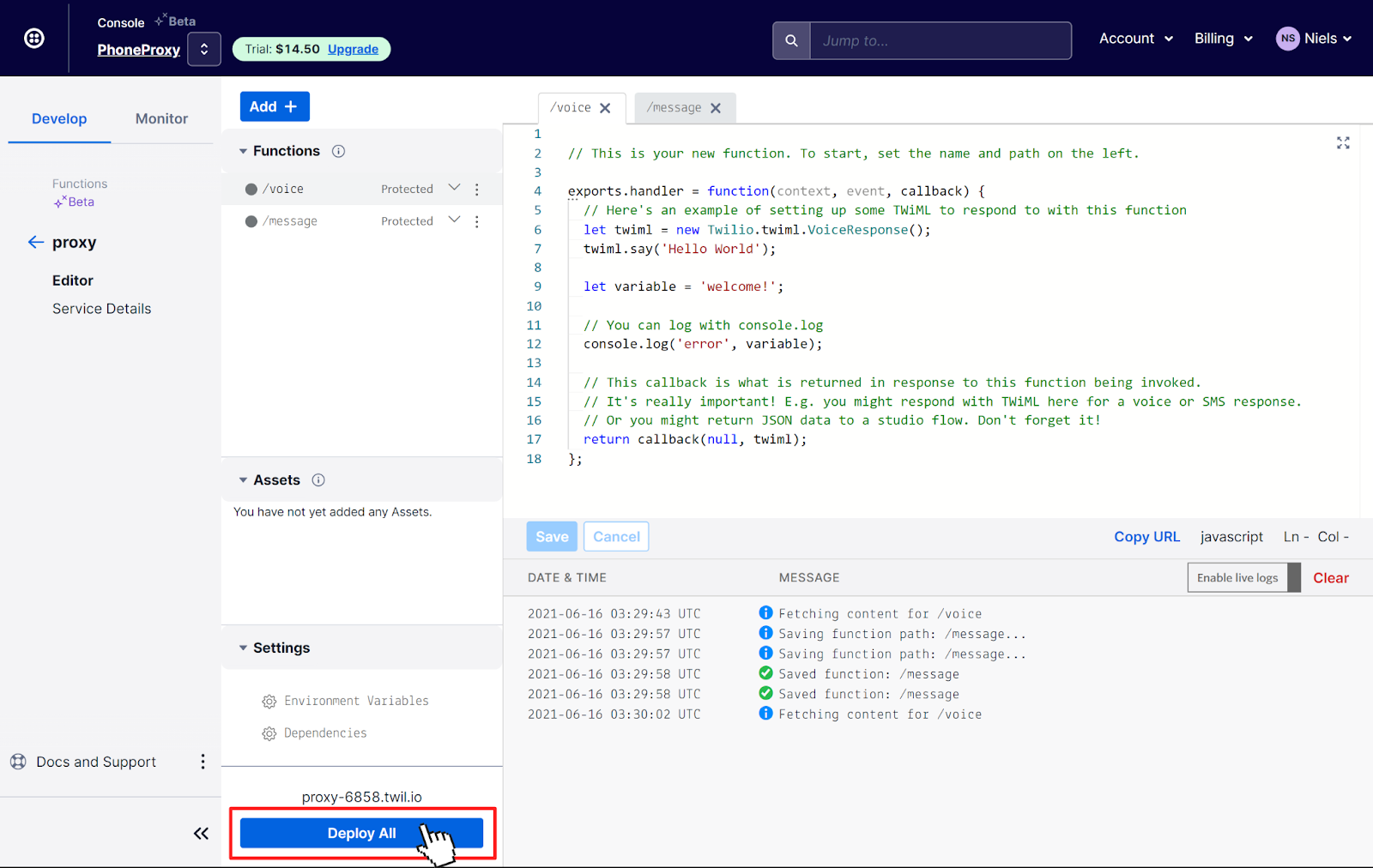
Task: Open the Editor sidebar item
Action: click(x=73, y=280)
